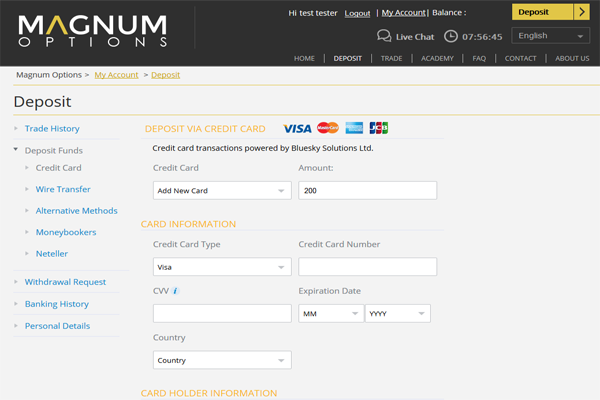The image size is (600, 400).
Task: Collapse the Deposit Funds tree arrow
Action: point(16,149)
